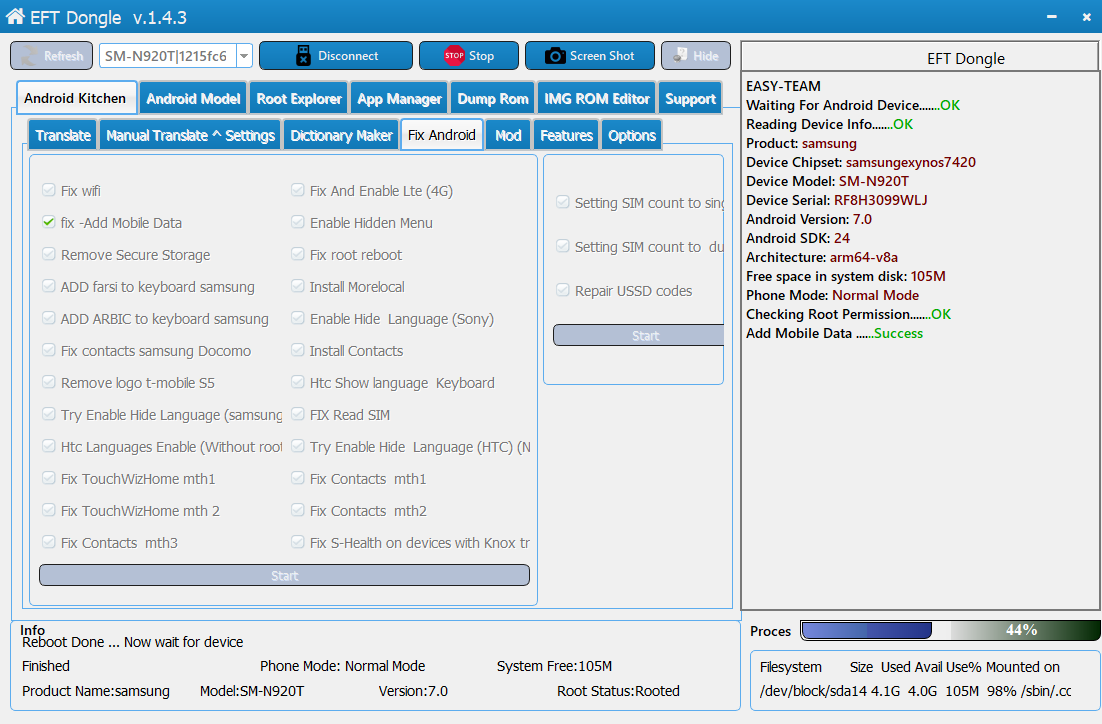The image size is (1102, 724).
Task: Toggle Setting SIM count to single
Action: (562, 202)
